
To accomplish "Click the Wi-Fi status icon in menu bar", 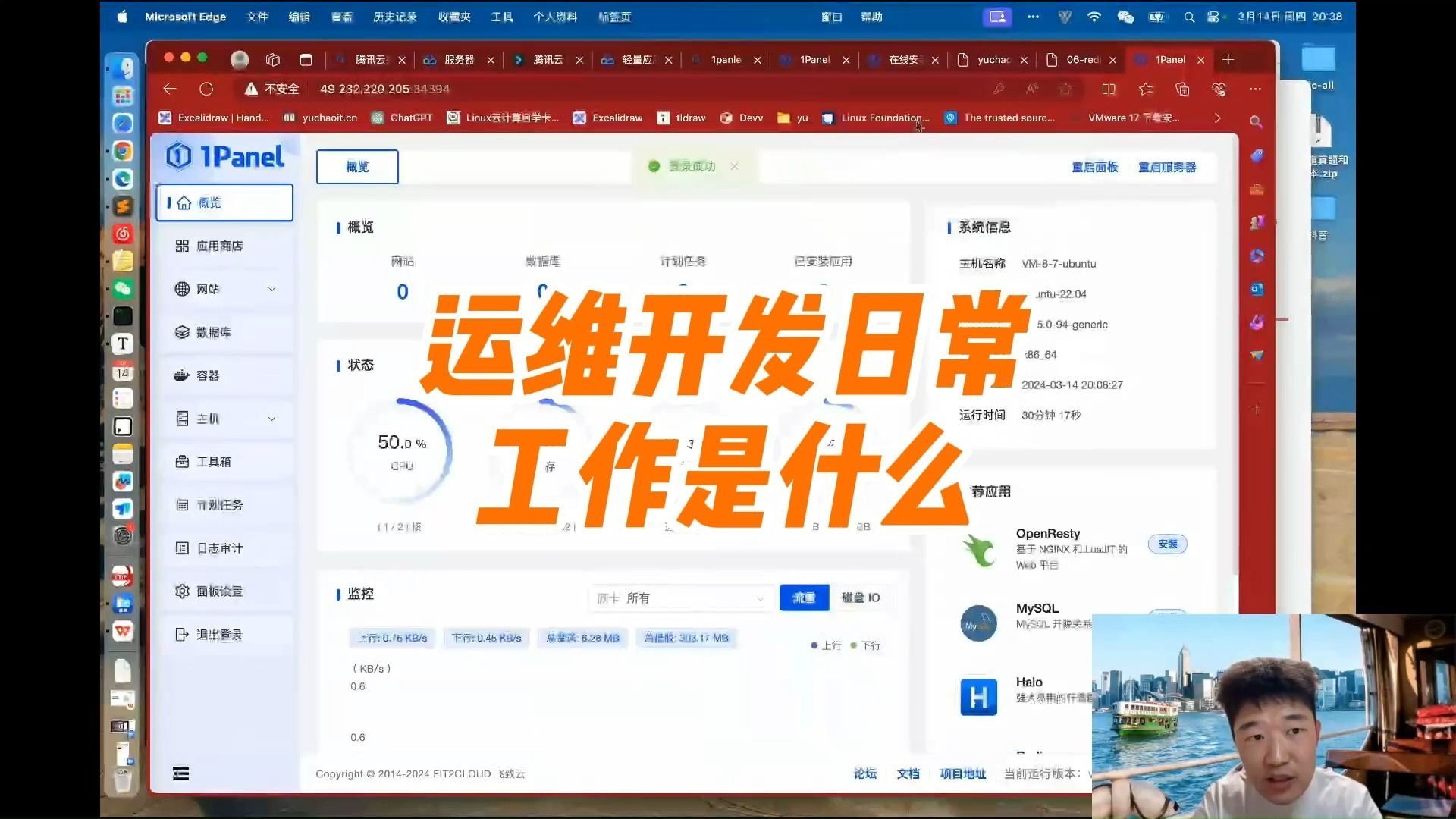I will [x=1094, y=17].
